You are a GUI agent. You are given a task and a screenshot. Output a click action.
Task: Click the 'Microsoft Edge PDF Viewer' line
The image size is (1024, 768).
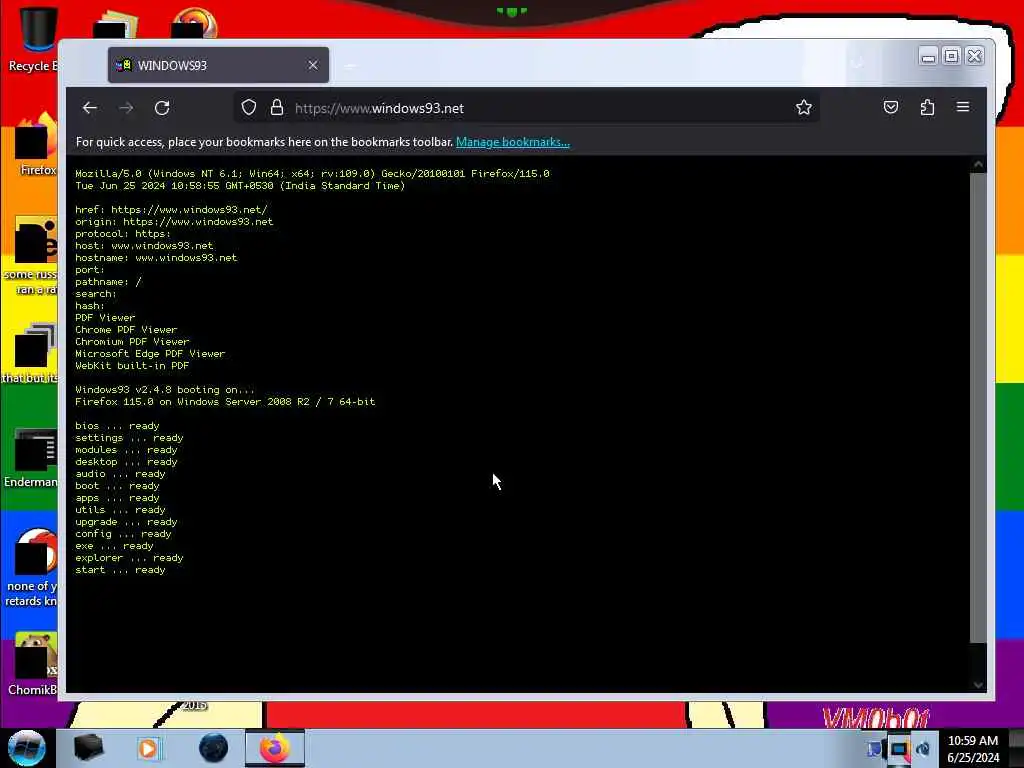click(150, 354)
